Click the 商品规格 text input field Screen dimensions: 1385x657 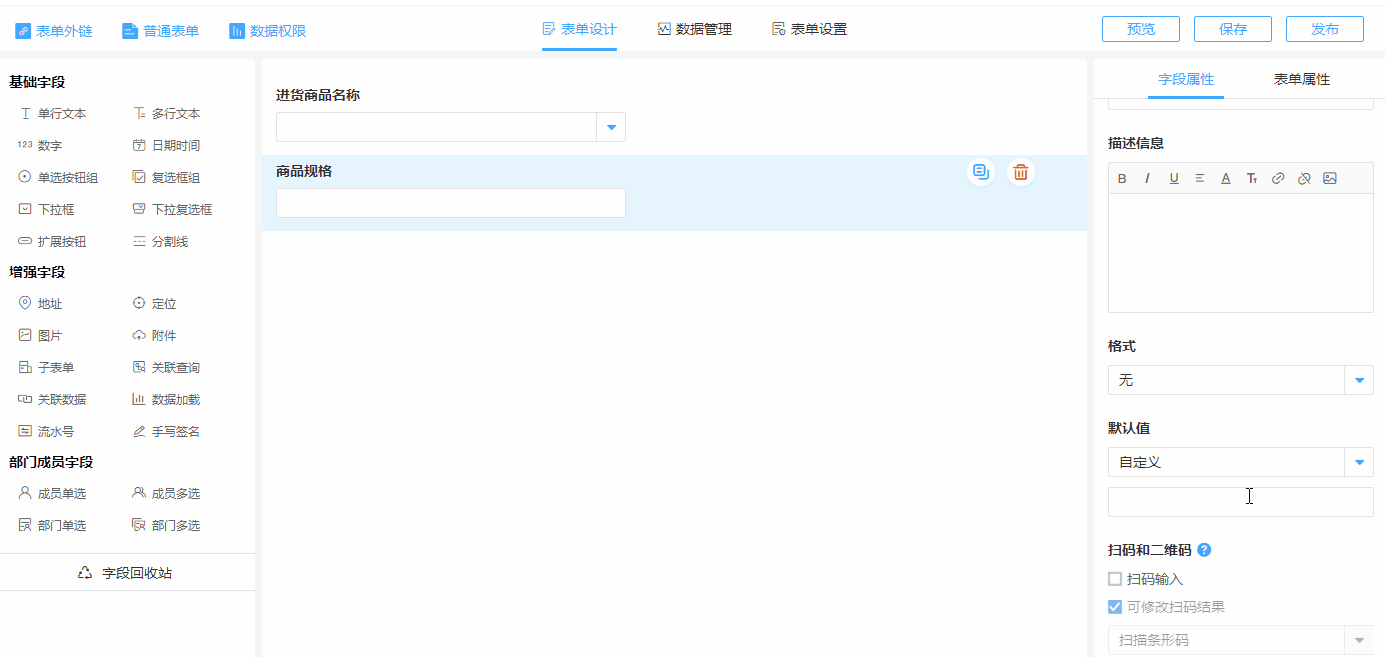tap(450, 203)
